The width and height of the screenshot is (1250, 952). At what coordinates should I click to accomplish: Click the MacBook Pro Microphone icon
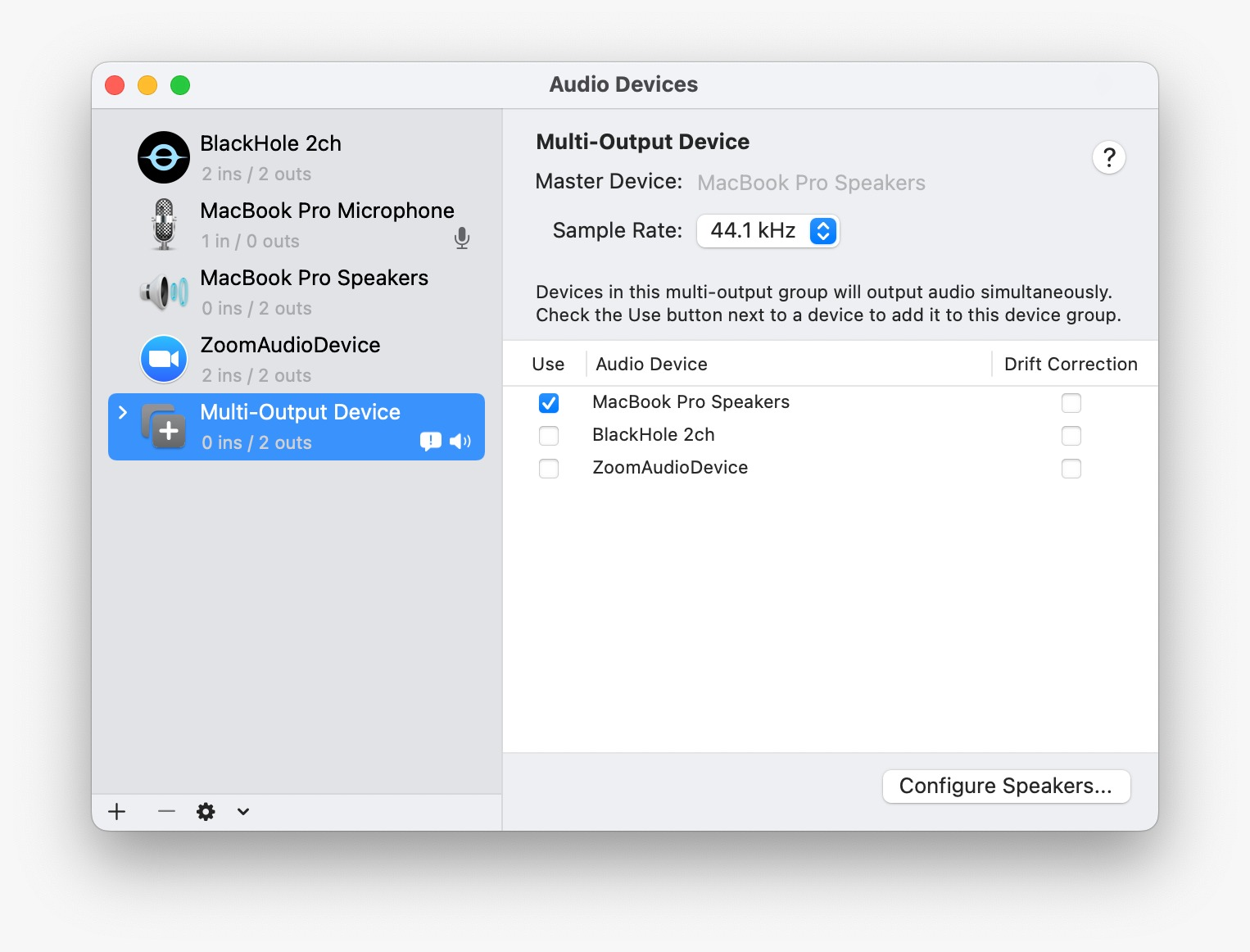[x=164, y=224]
